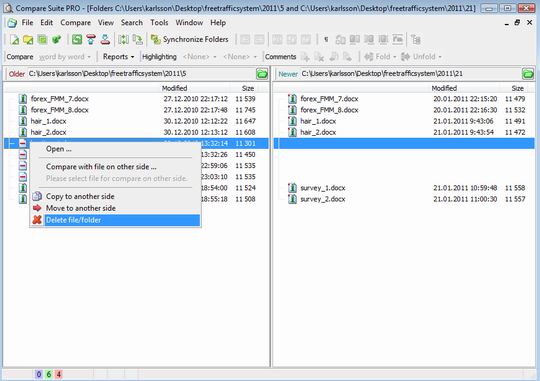Image resolution: width=540 pixels, height=381 pixels.
Task: Click the red up-arrow toolbar icon
Action: (91, 40)
